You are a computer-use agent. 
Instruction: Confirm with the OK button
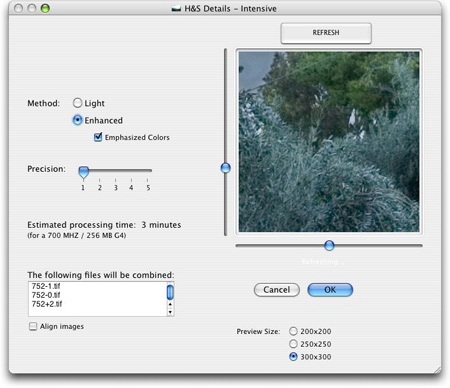point(330,290)
